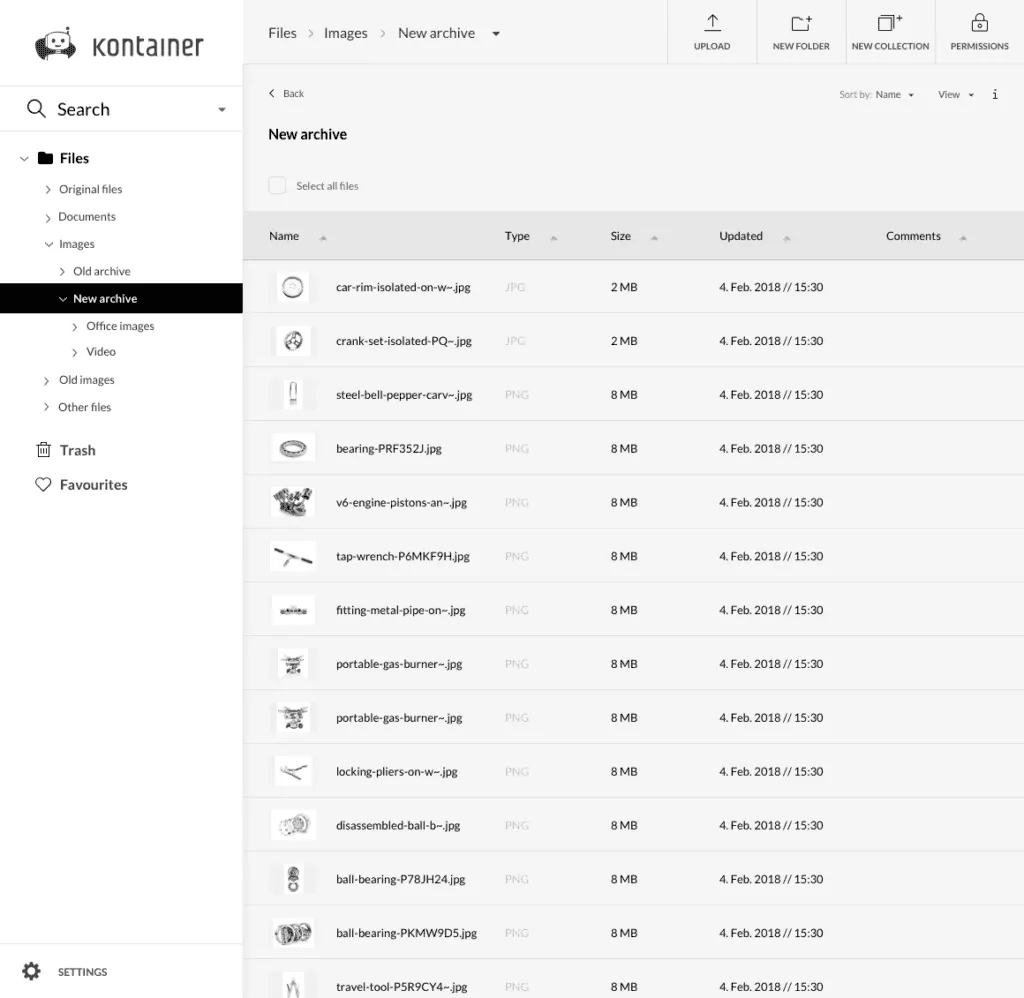Tick the Select all files checkbox
1024x998 pixels.
[x=277, y=185]
